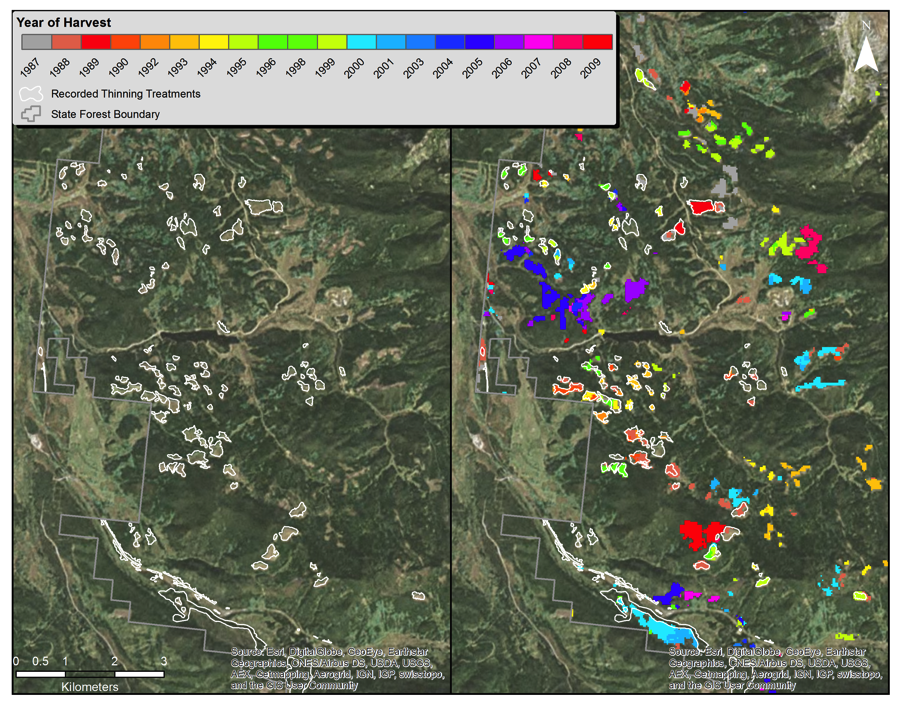Screen dimensions: 900x706
Task: Click the "3" value on the scale bar
Action: (x=164, y=661)
